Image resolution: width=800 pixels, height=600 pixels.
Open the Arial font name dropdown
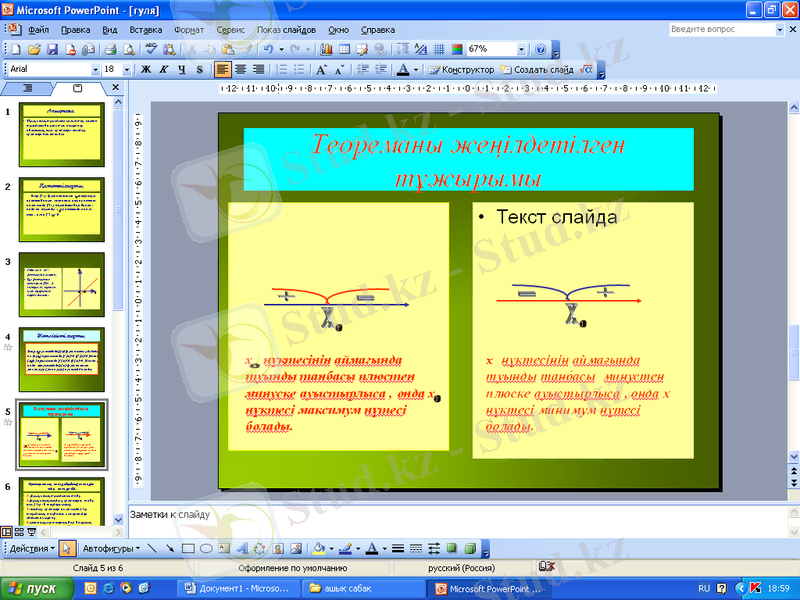point(96,70)
